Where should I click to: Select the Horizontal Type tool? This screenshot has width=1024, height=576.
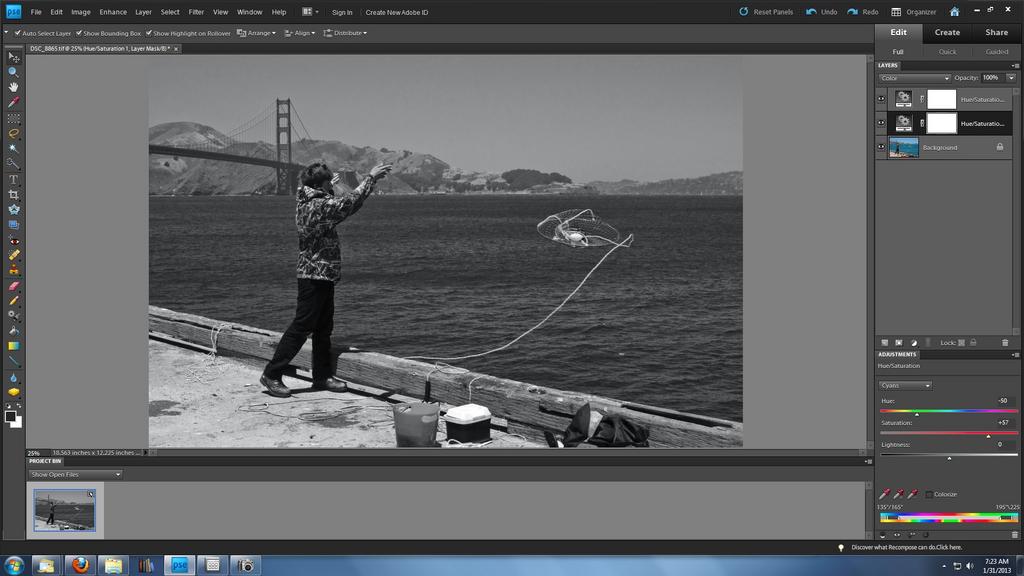(13, 179)
